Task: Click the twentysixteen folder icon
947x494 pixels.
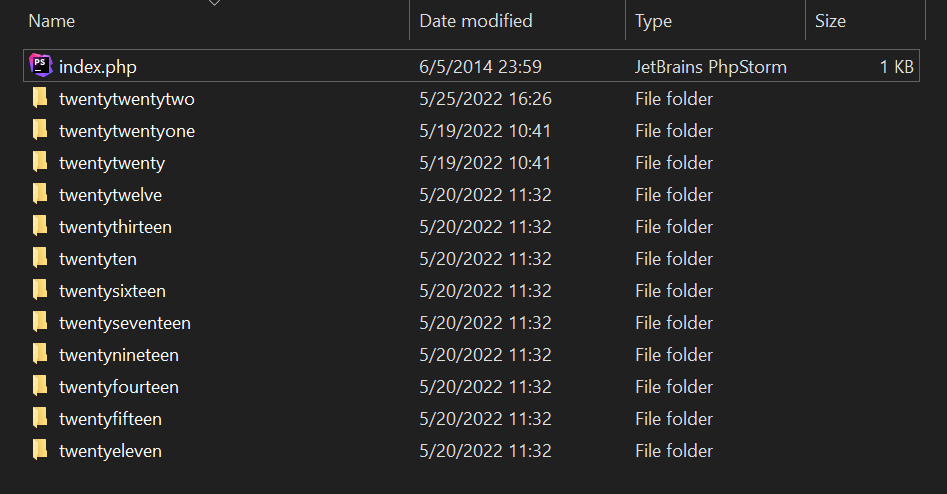Action: pyautogui.click(x=40, y=291)
